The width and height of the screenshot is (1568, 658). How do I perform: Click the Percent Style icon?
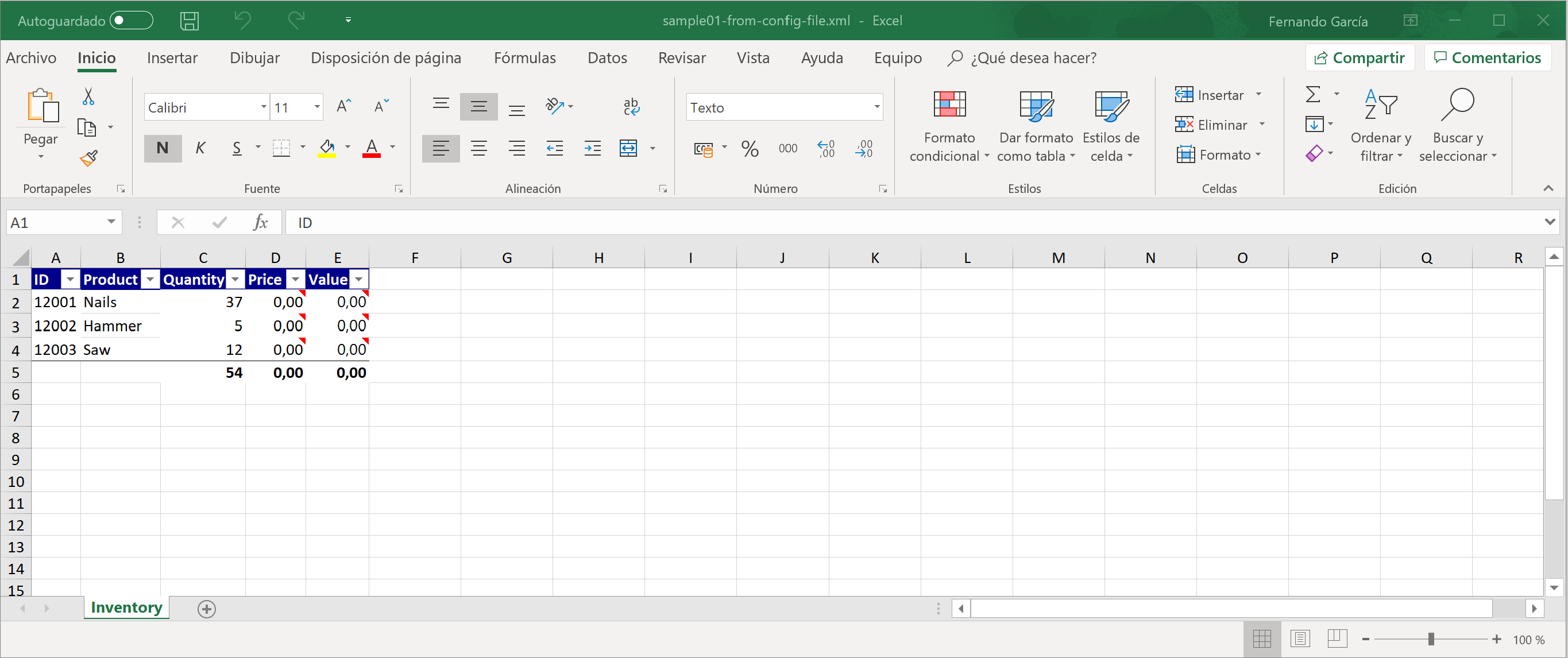(750, 148)
